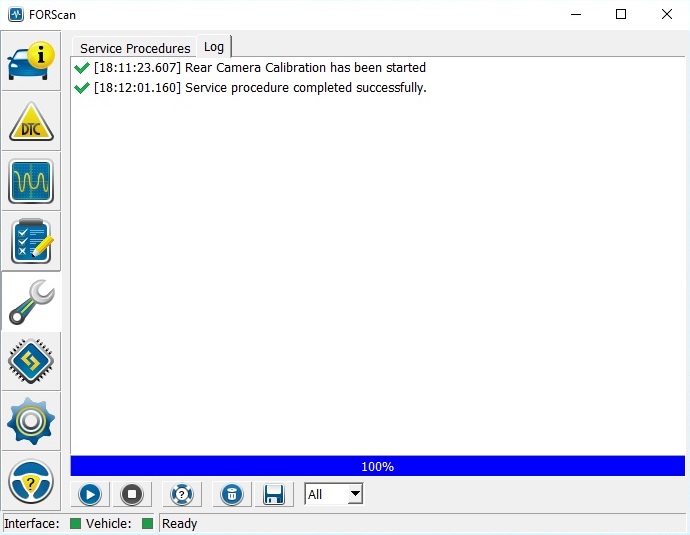The image size is (690, 535).
Task: Click green checkmark beside completed successfully entry
Action: (x=82, y=88)
